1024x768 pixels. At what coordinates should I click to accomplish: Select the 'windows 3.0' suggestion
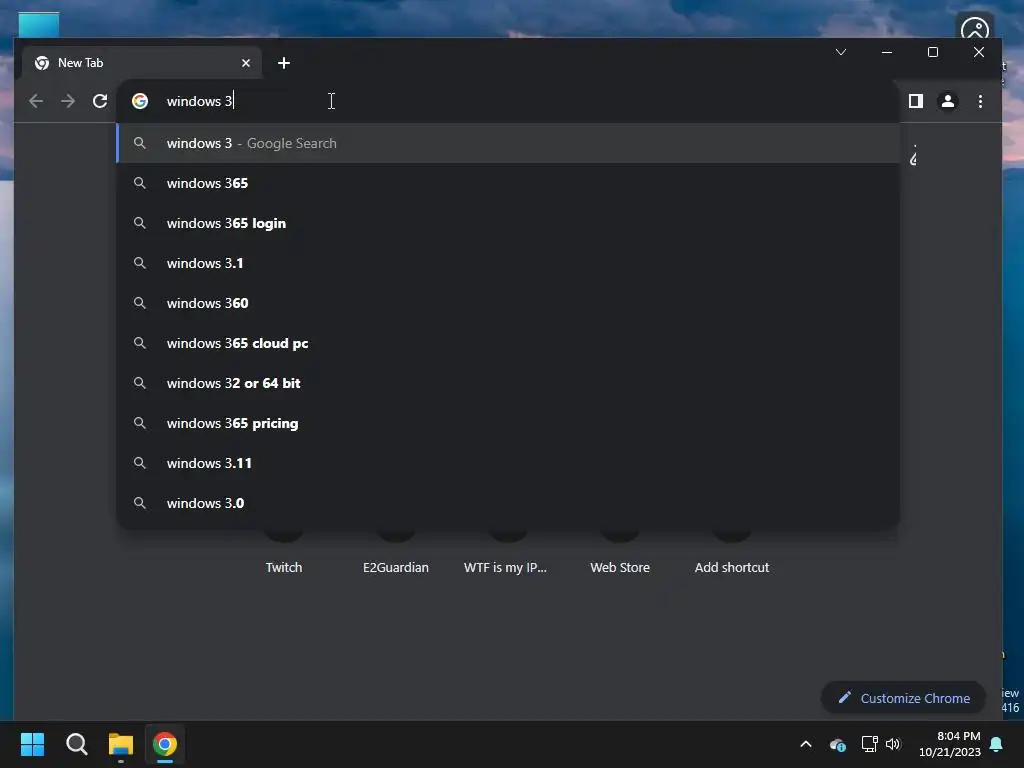pos(508,503)
